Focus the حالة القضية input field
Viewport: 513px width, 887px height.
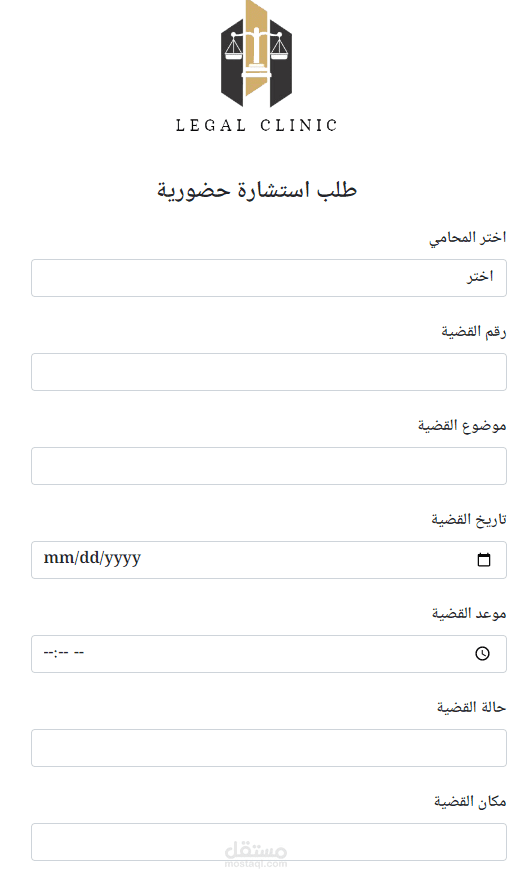pyautogui.click(x=269, y=748)
